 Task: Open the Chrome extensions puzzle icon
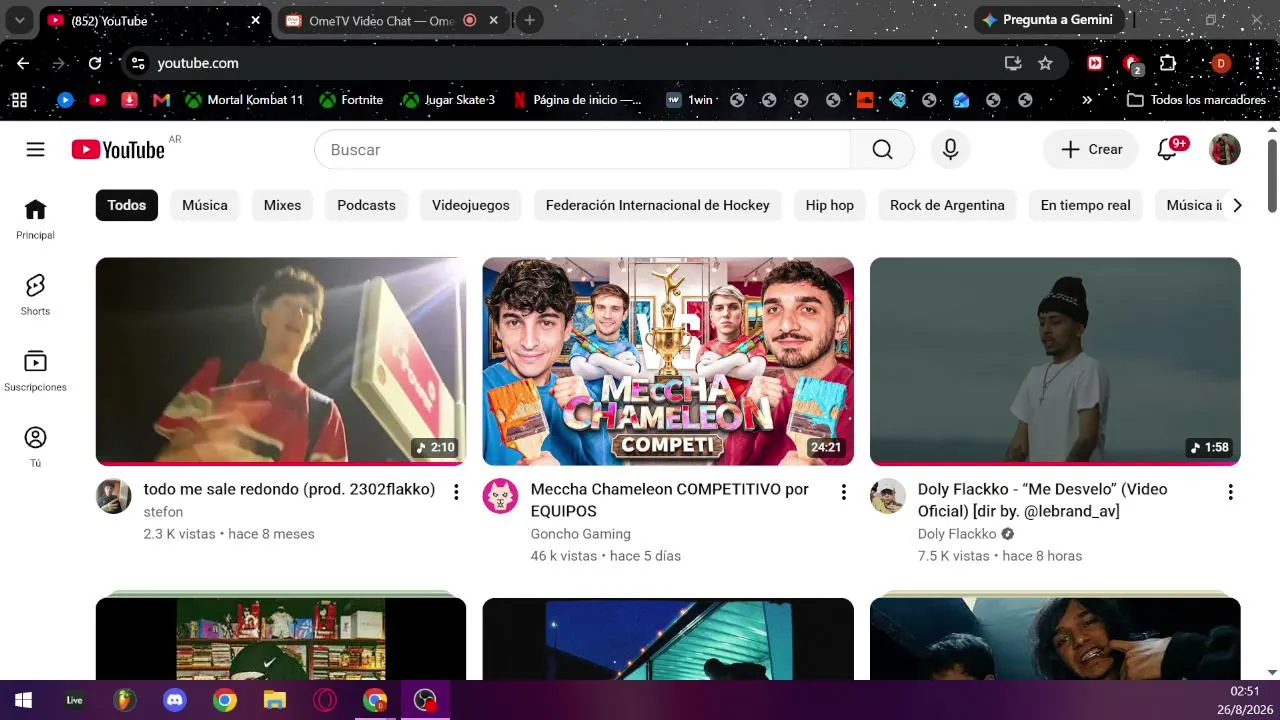click(1167, 63)
